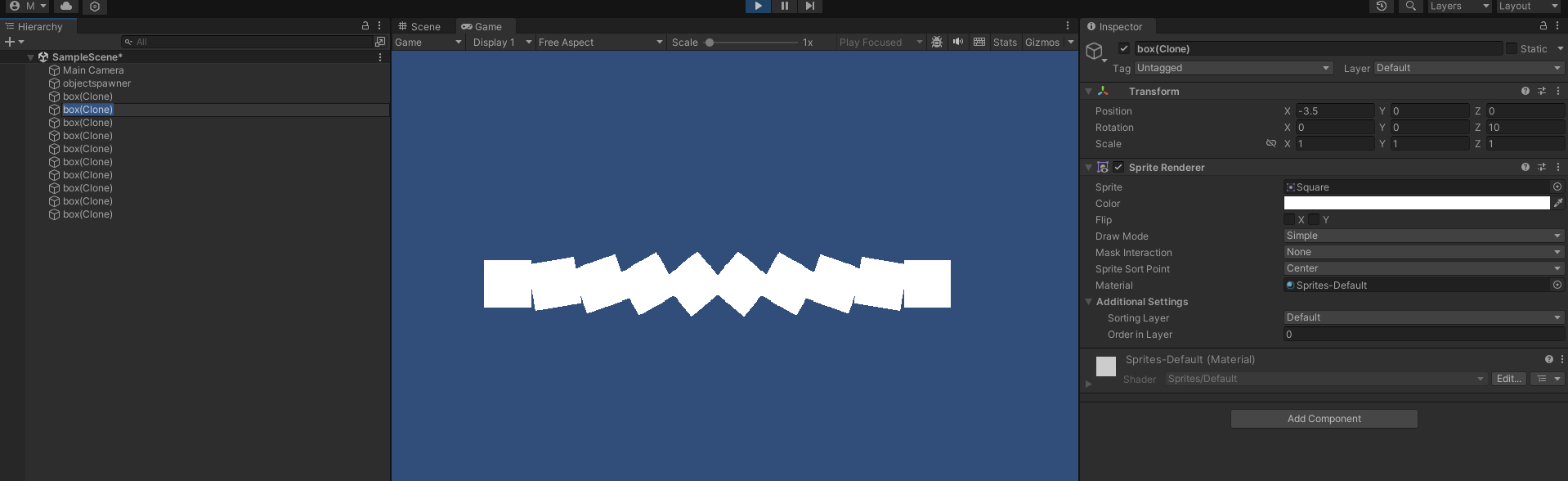Collapse the Transform component
Viewport: 1568px width, 481px height.
(1088, 92)
